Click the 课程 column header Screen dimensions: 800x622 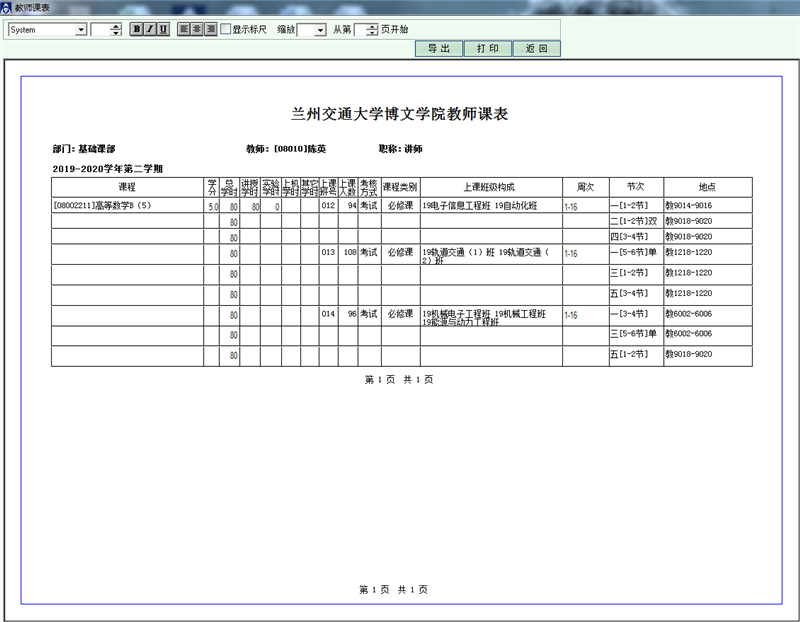127,187
